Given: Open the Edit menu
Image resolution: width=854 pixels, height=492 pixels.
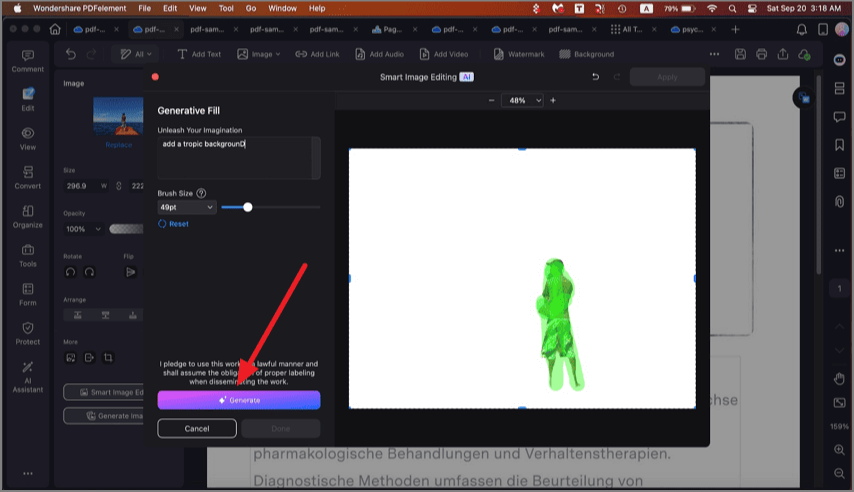Looking at the screenshot, I should pos(170,8).
